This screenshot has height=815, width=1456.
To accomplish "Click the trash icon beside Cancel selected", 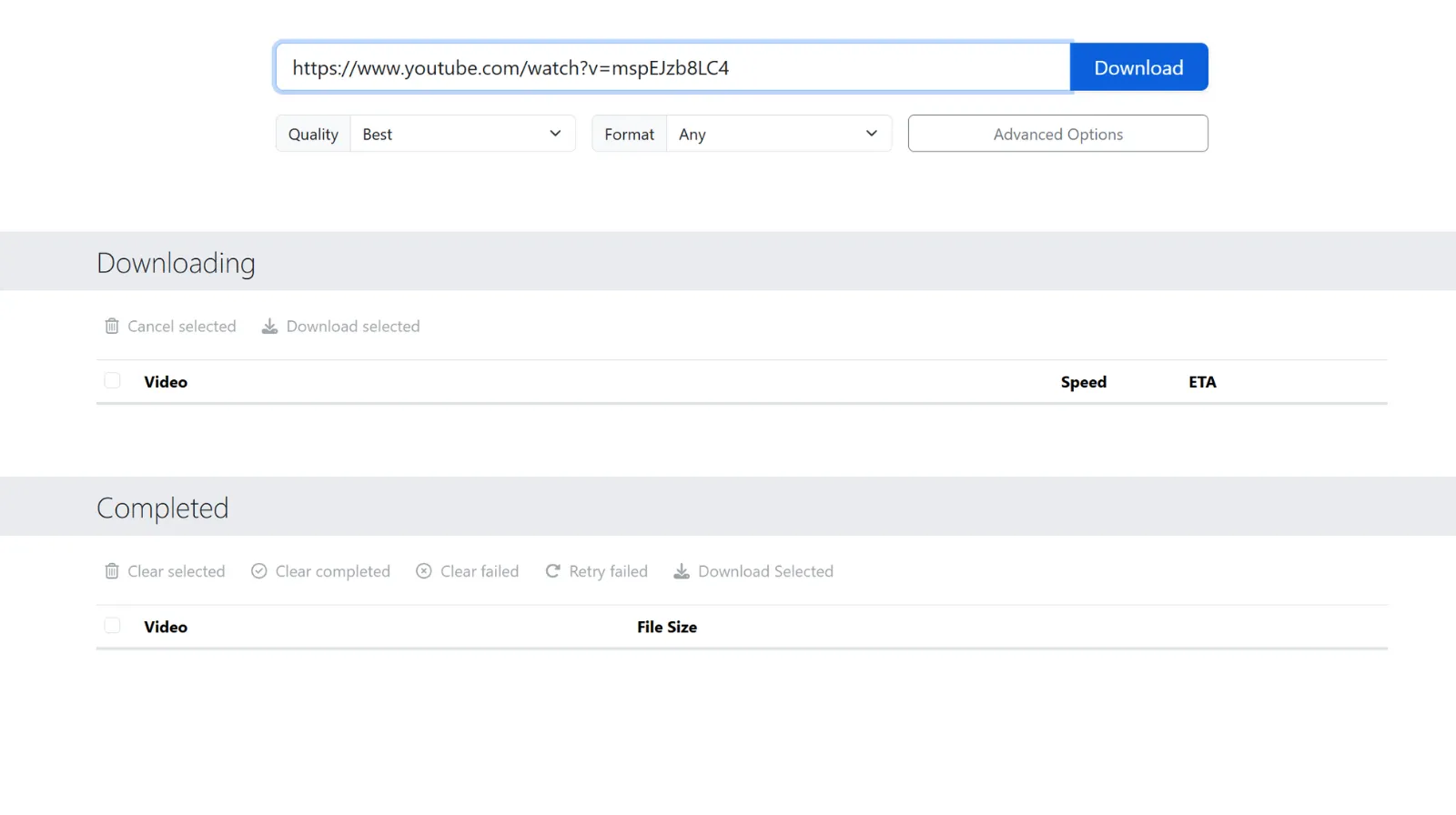I will (112, 327).
